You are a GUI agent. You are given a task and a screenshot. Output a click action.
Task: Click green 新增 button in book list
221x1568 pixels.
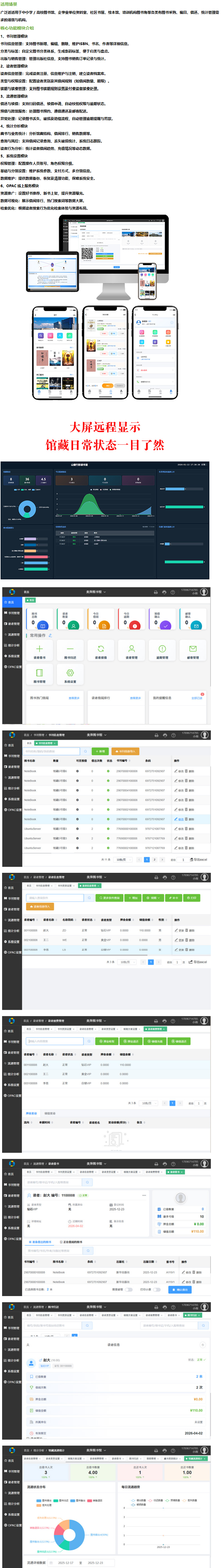point(101,751)
